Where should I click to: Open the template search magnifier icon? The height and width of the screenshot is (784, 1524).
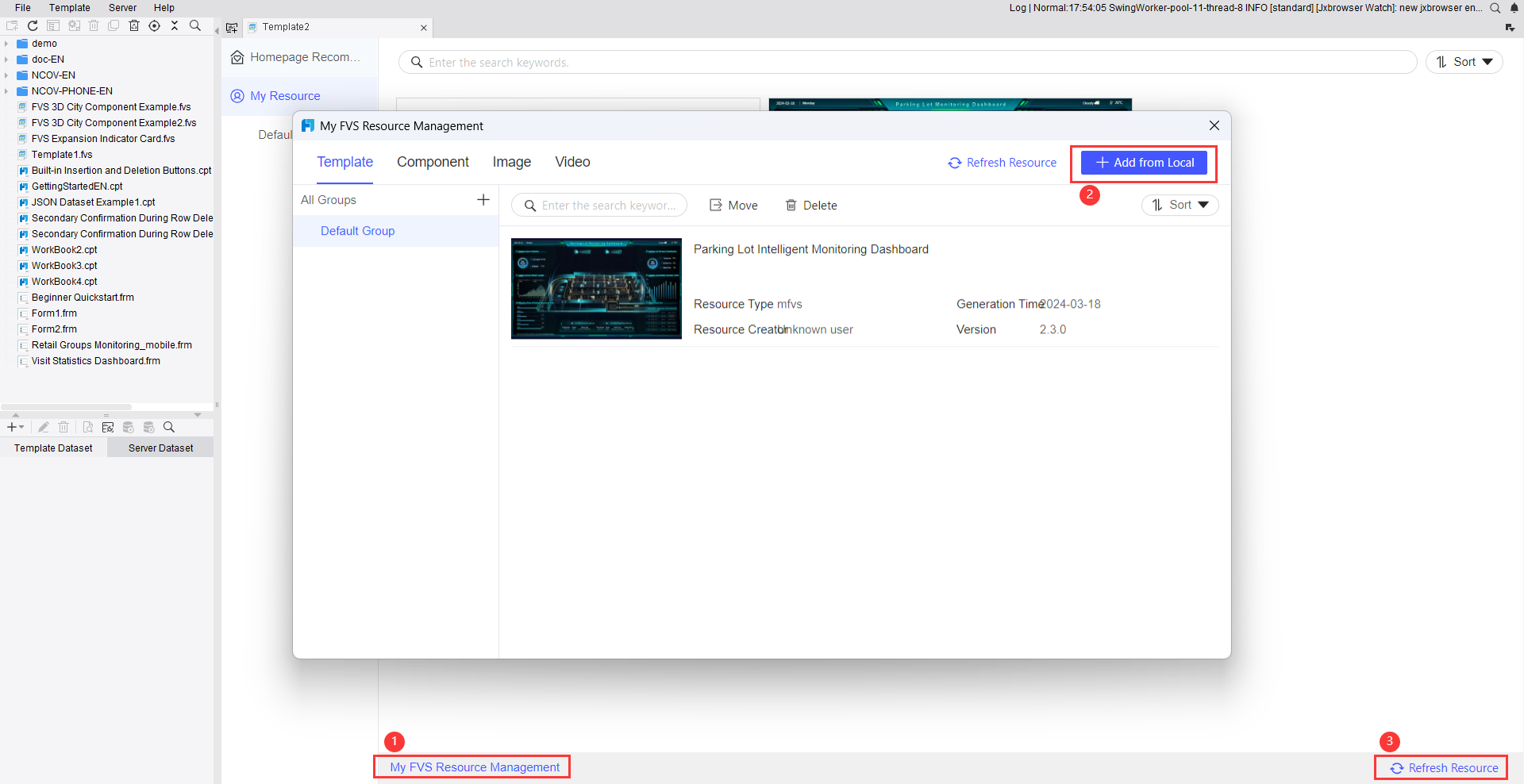(194, 25)
